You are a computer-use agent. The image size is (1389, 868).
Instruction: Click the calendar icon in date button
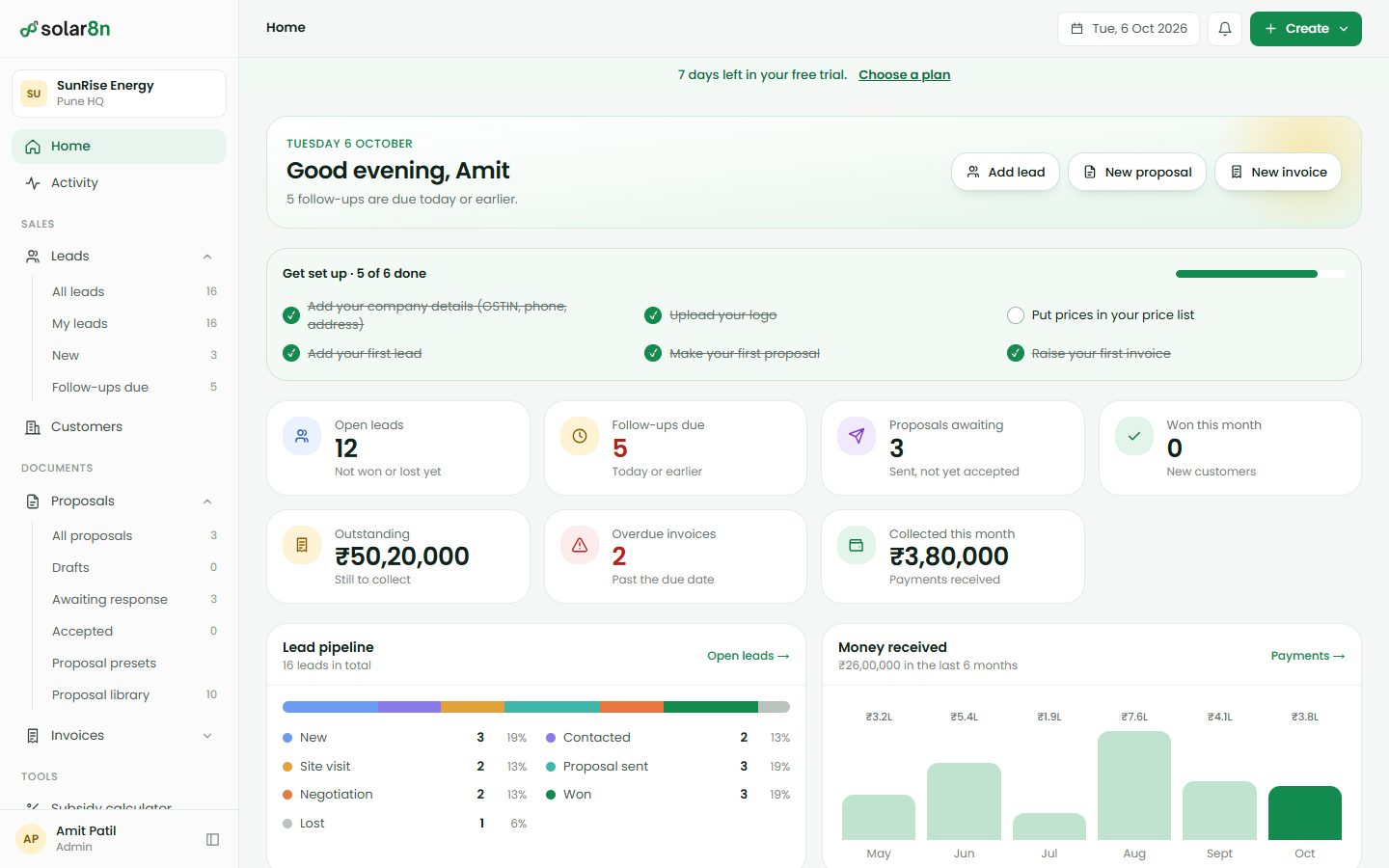[x=1077, y=29]
